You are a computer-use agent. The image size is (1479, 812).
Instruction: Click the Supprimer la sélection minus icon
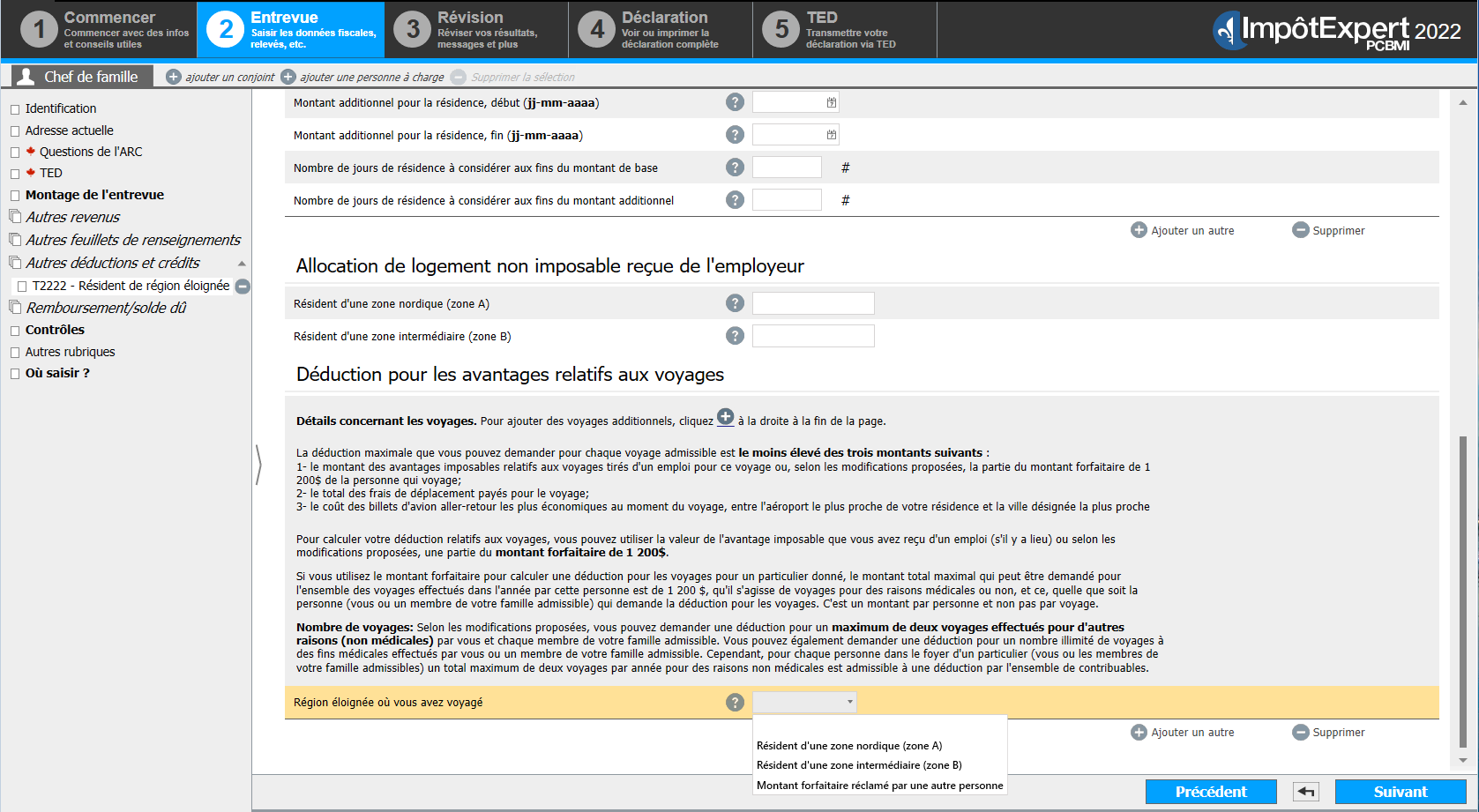[459, 77]
